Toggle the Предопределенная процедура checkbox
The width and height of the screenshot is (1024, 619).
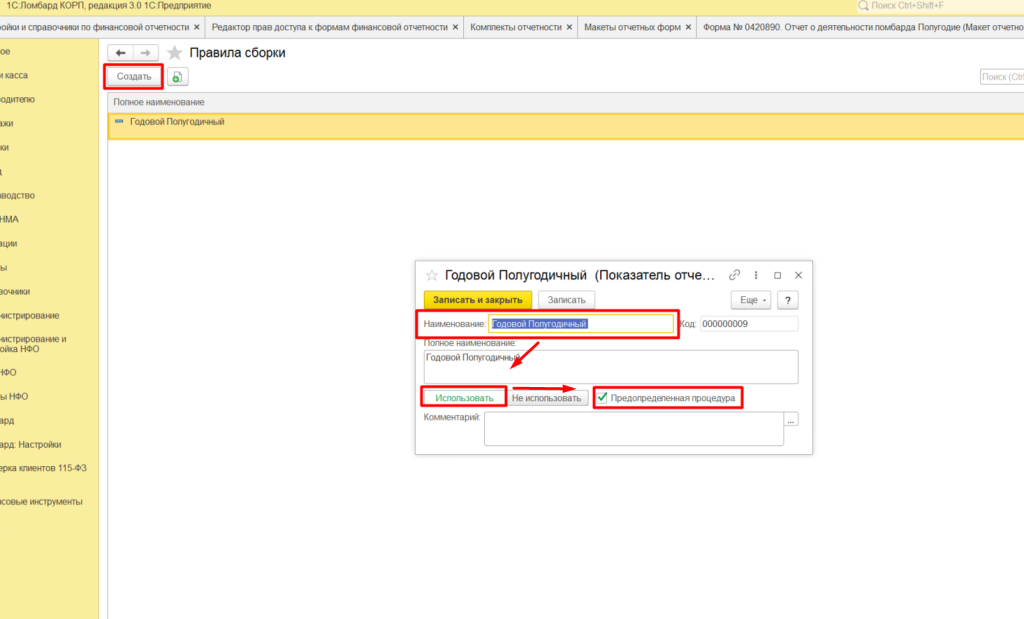pos(602,398)
